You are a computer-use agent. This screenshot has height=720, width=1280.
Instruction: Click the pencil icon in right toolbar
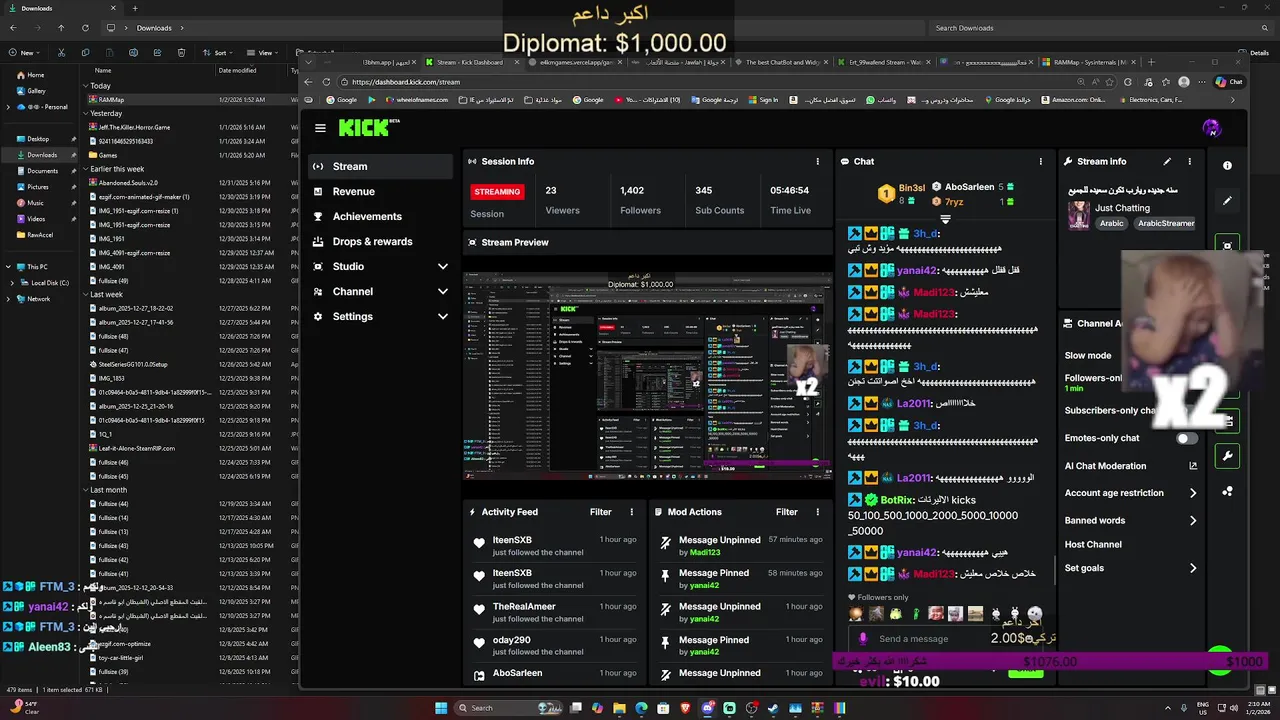click(x=1227, y=200)
